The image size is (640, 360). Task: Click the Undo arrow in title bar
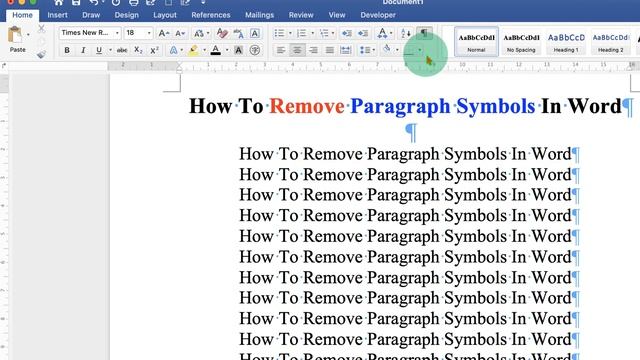click(93, 2)
